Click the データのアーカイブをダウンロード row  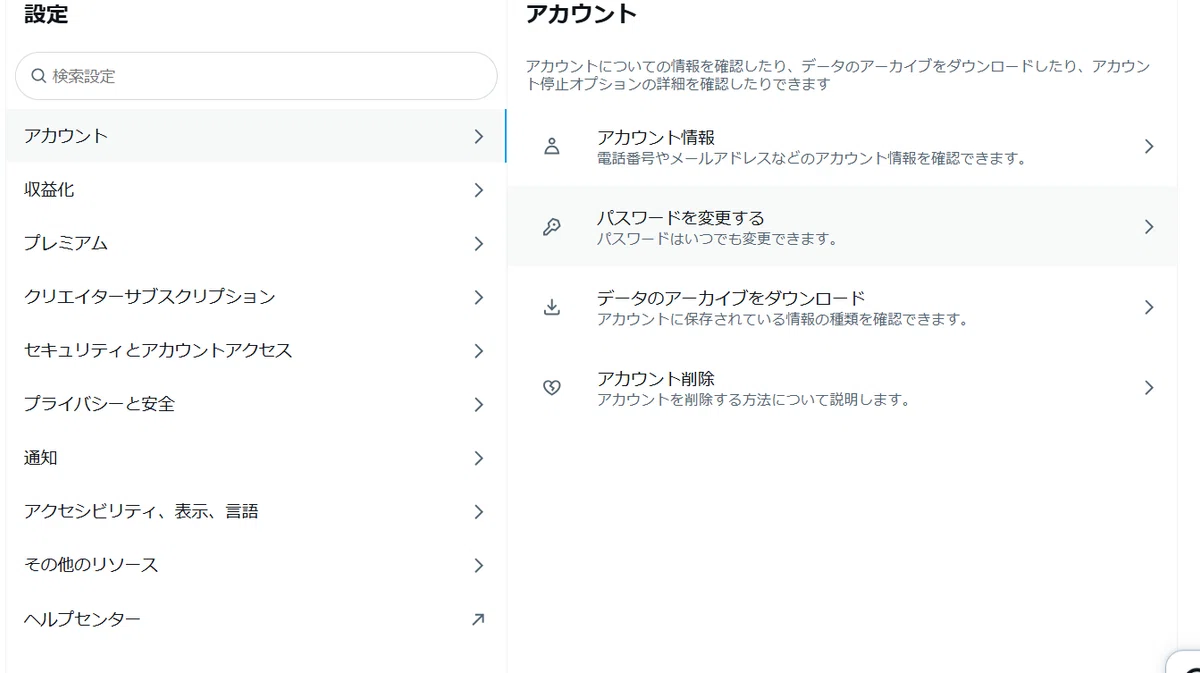point(842,307)
